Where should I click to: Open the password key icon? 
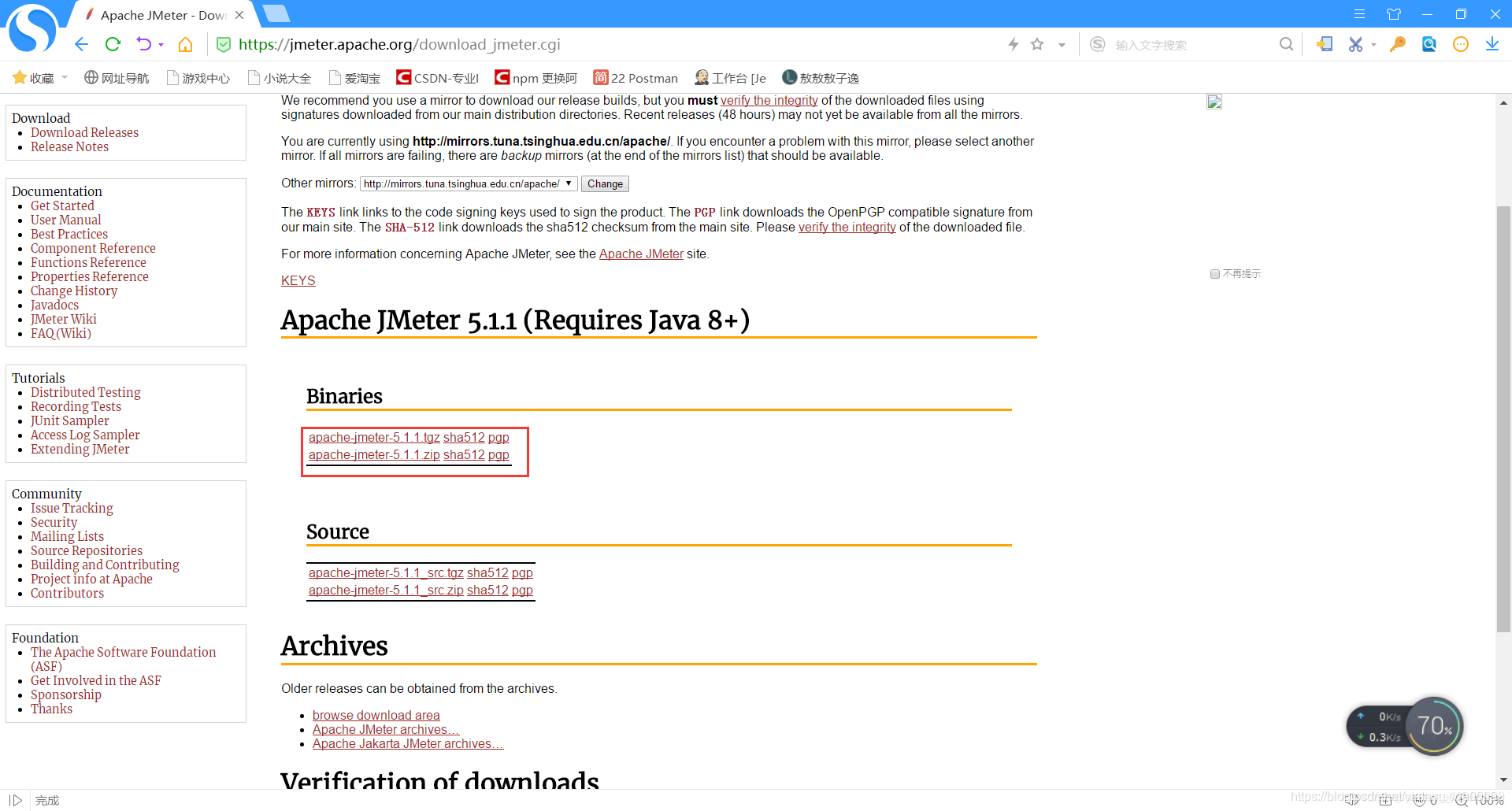(x=1398, y=44)
